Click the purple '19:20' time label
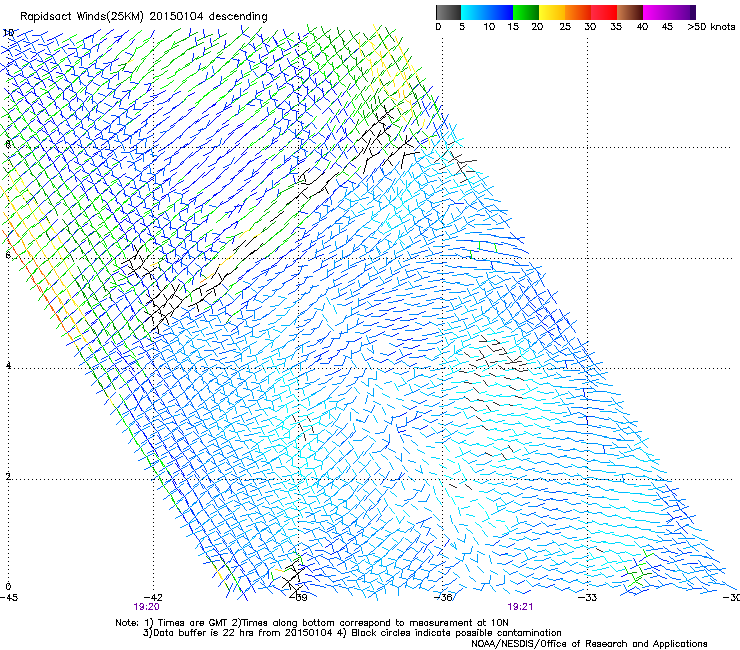 (x=146, y=607)
